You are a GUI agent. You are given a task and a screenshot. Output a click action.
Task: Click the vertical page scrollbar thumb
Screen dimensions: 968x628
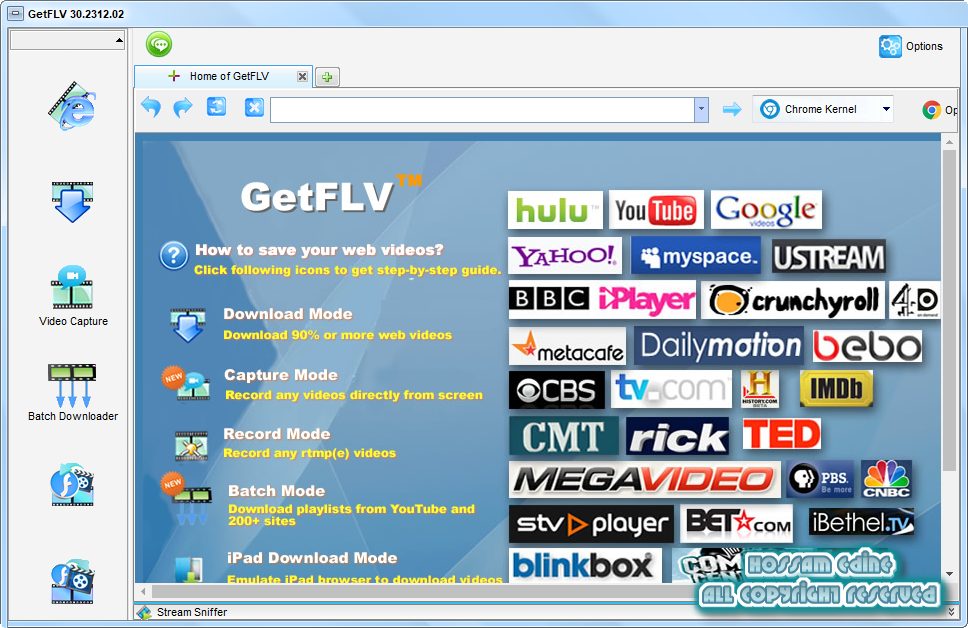coord(949,310)
